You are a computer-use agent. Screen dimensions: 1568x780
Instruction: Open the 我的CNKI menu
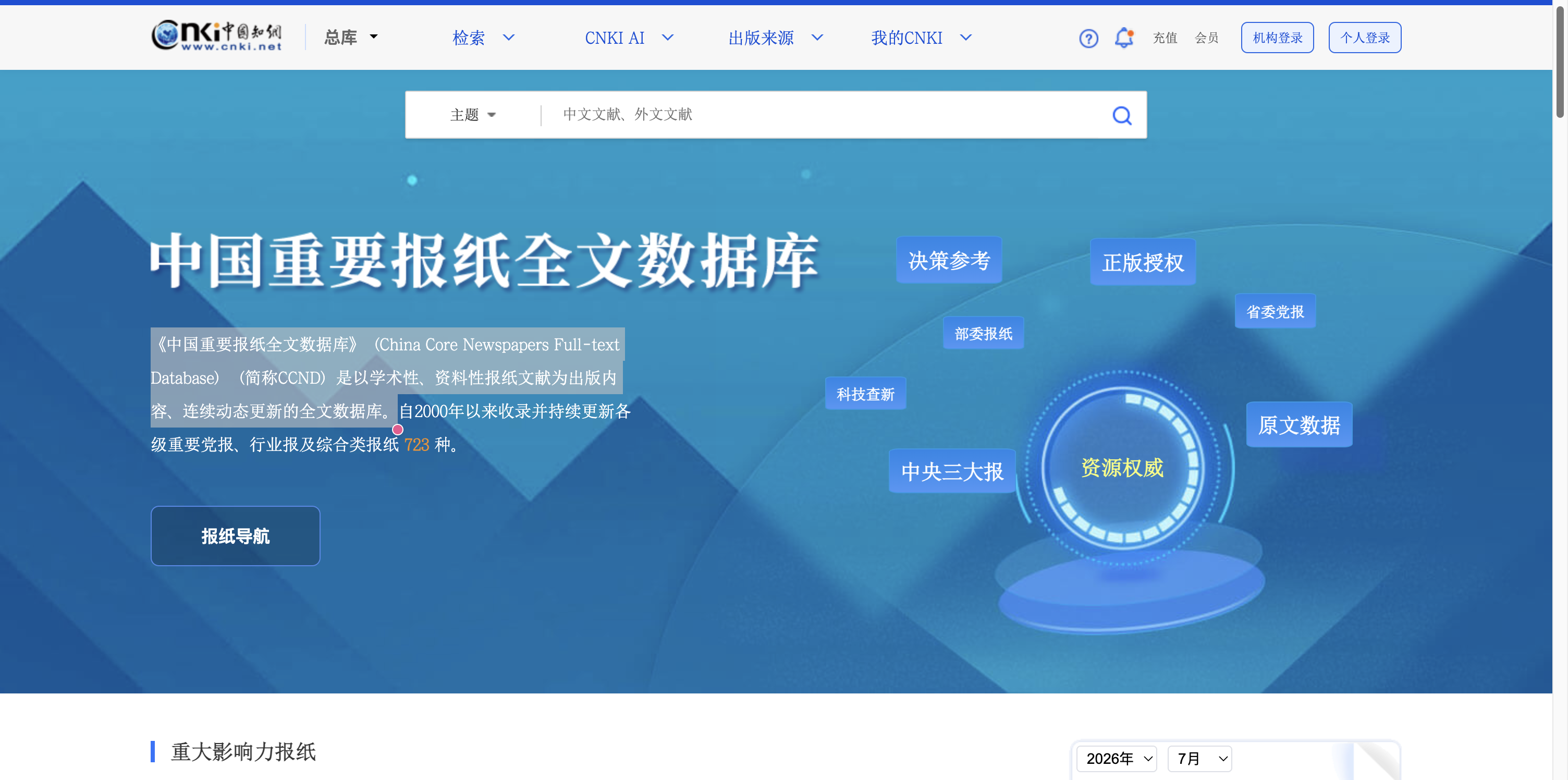906,38
